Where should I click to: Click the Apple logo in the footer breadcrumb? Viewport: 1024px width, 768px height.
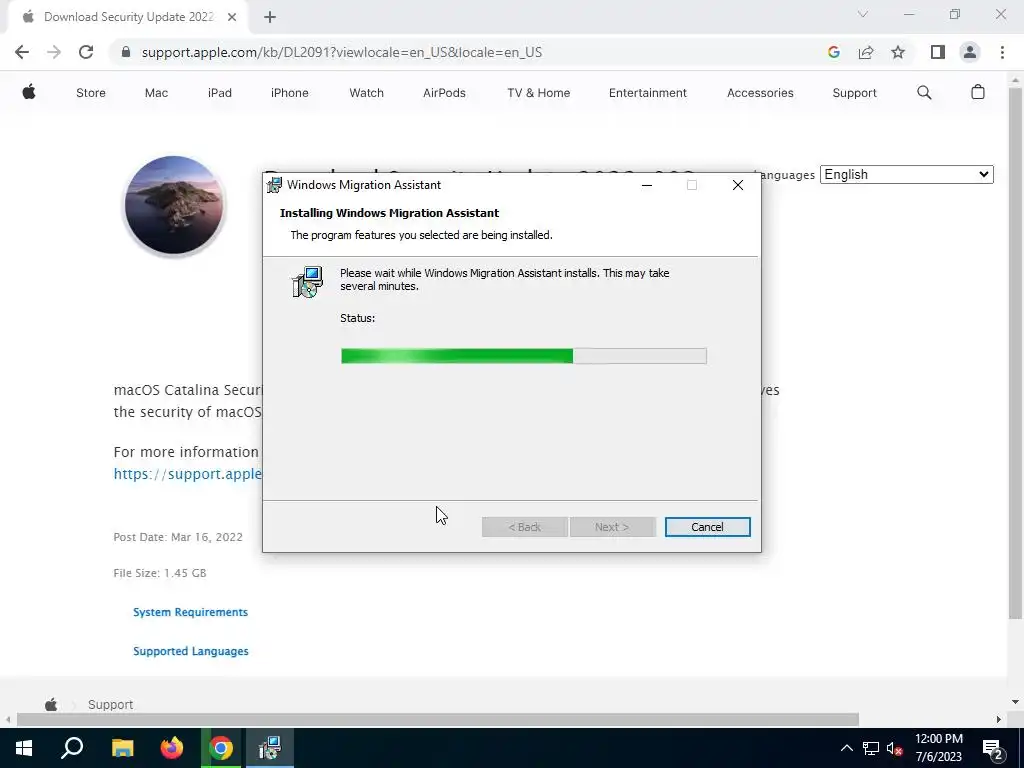click(51, 705)
